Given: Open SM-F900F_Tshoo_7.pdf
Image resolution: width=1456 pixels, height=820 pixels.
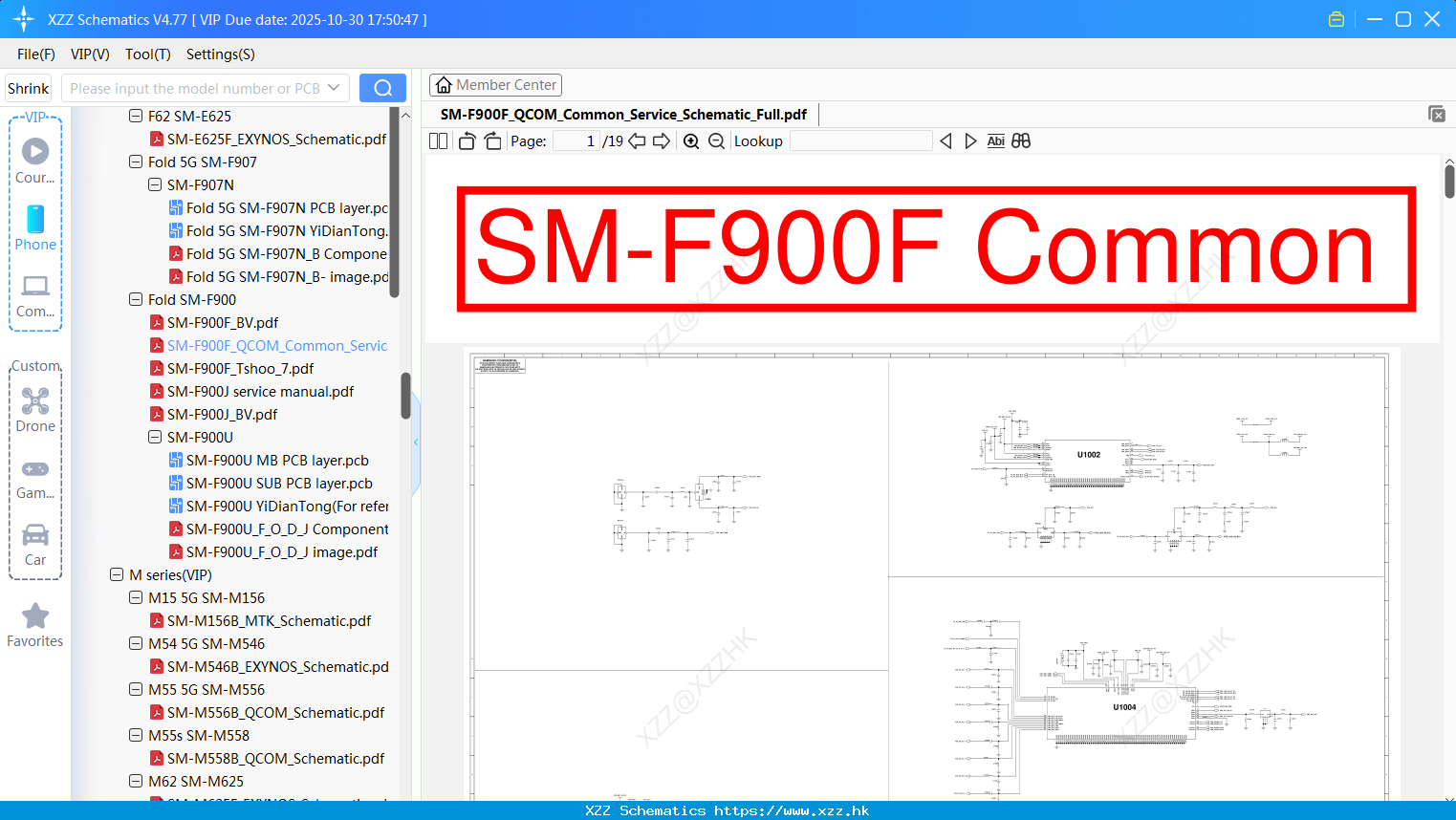Looking at the screenshot, I should (240, 369).
